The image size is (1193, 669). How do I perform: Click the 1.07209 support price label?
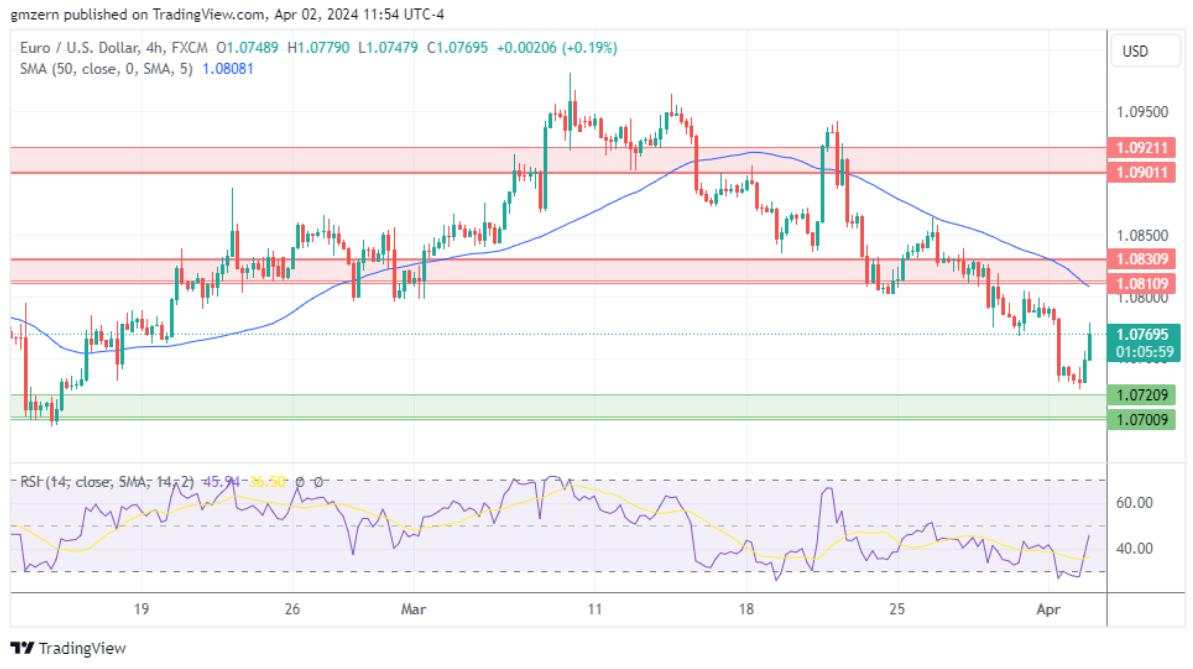1142,395
